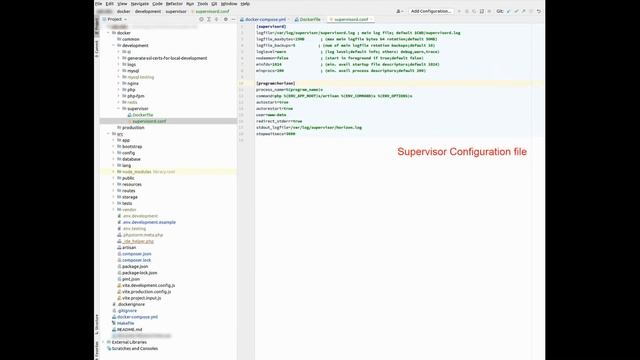
Task: Open the Edit menu
Action: coord(109,4)
